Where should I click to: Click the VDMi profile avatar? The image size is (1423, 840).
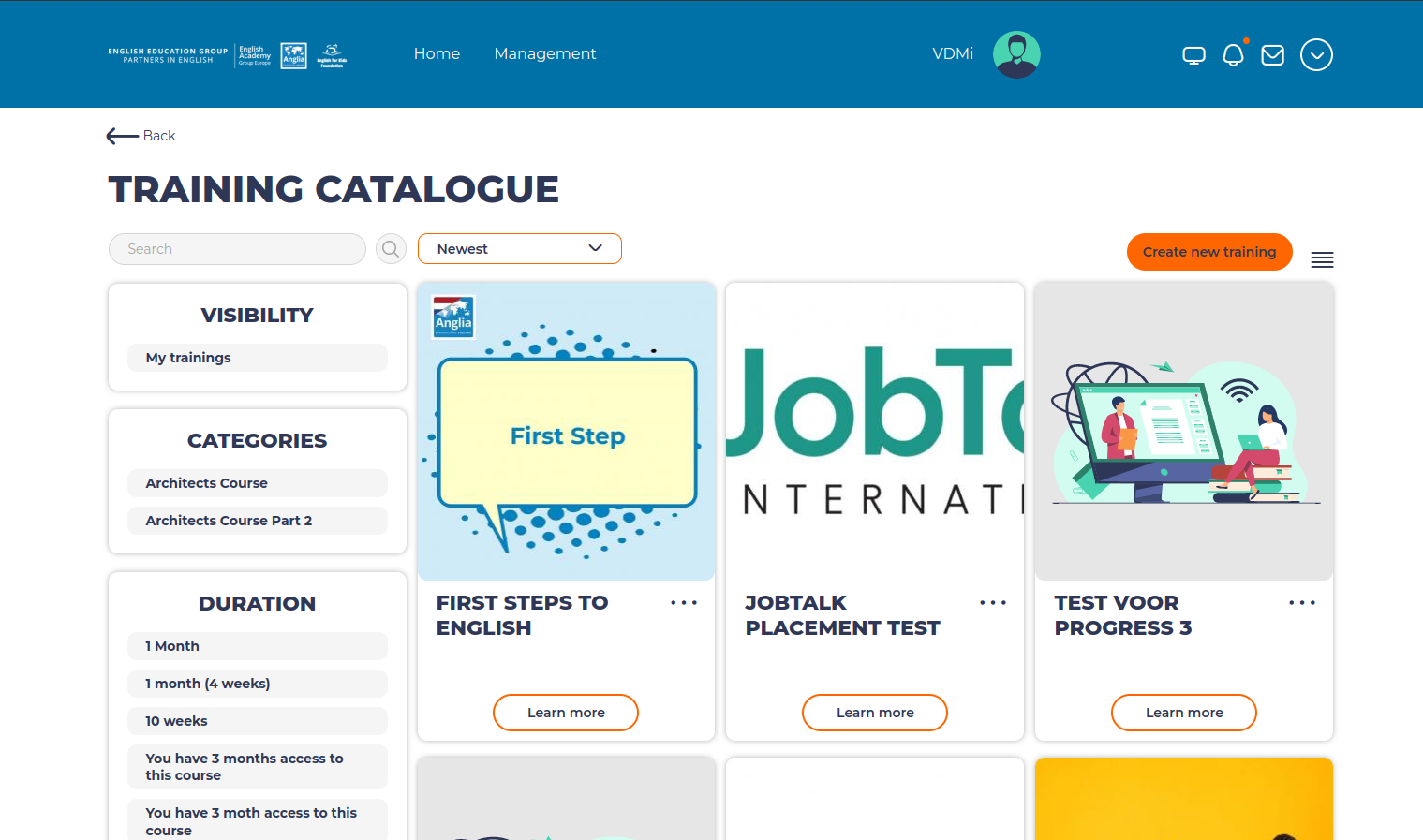tap(1016, 54)
